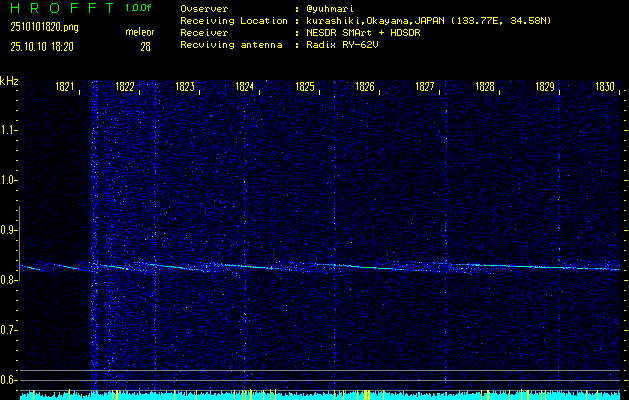This screenshot has width=629, height=400.
Task: Click the 1821 time marker
Action: coord(65,88)
